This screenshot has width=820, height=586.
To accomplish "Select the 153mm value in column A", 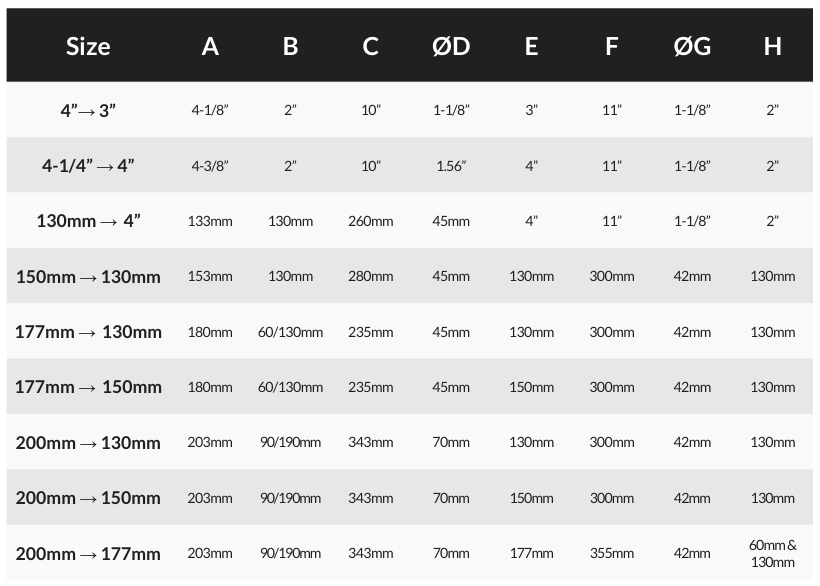I will [x=210, y=276].
